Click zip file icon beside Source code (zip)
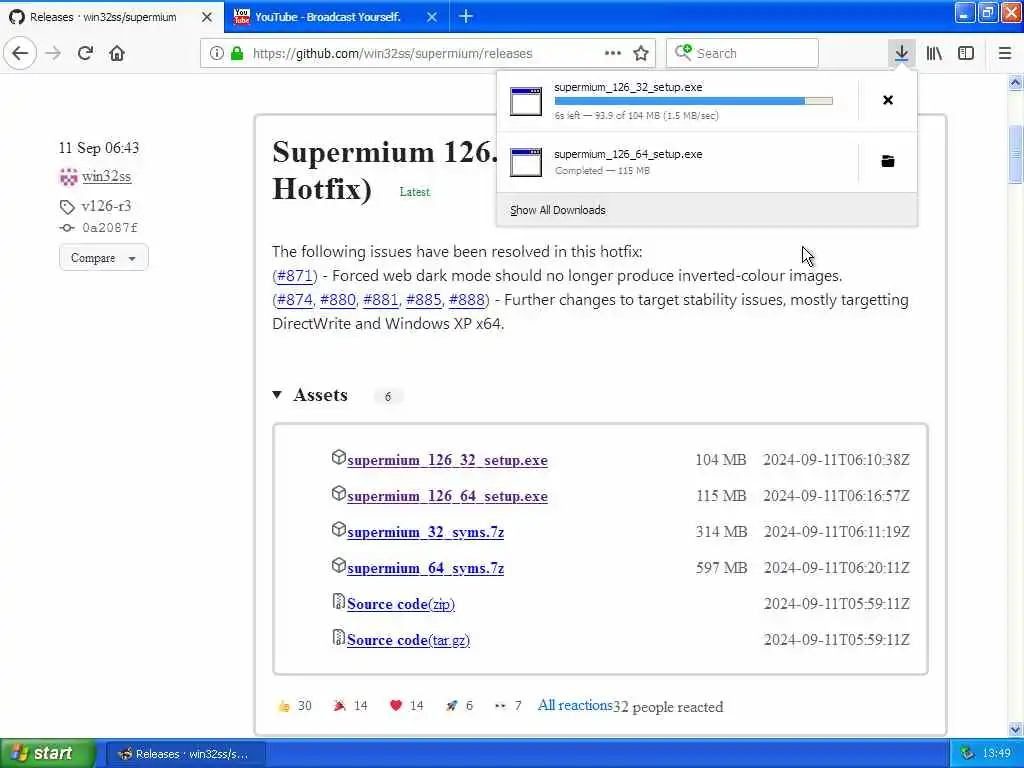The width and height of the screenshot is (1024, 768). [338, 601]
